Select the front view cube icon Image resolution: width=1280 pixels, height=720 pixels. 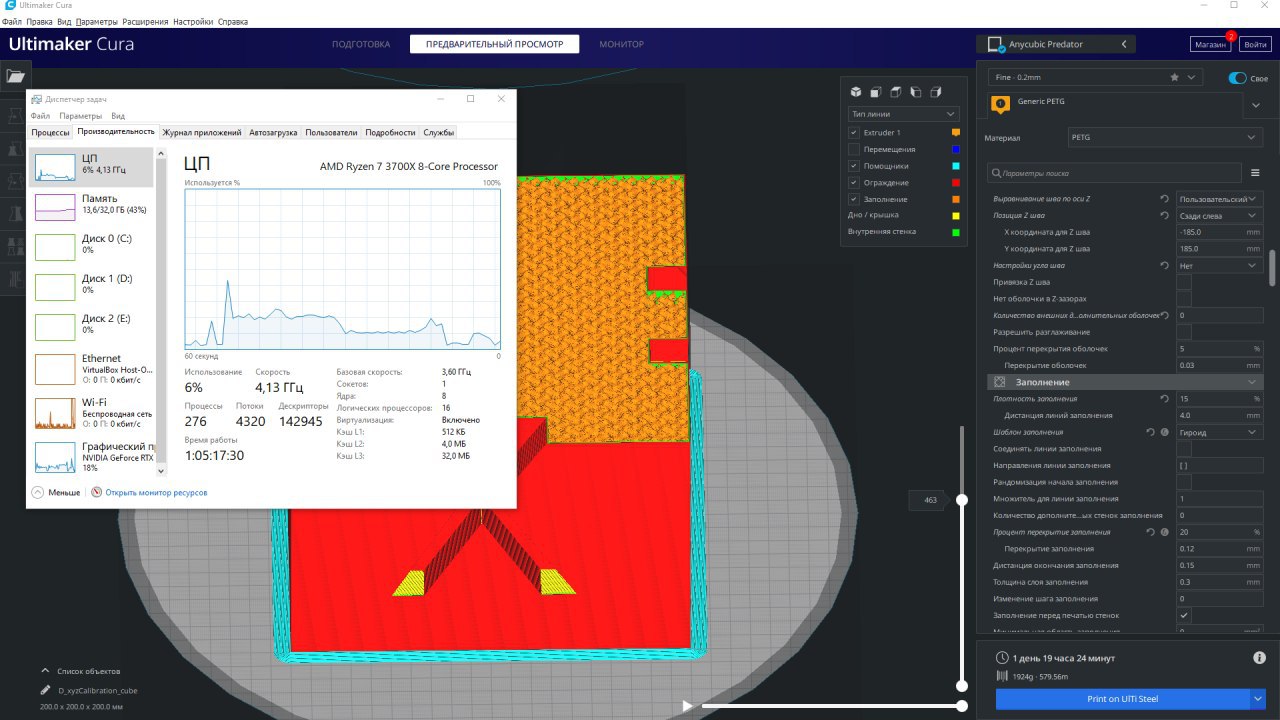coord(876,92)
